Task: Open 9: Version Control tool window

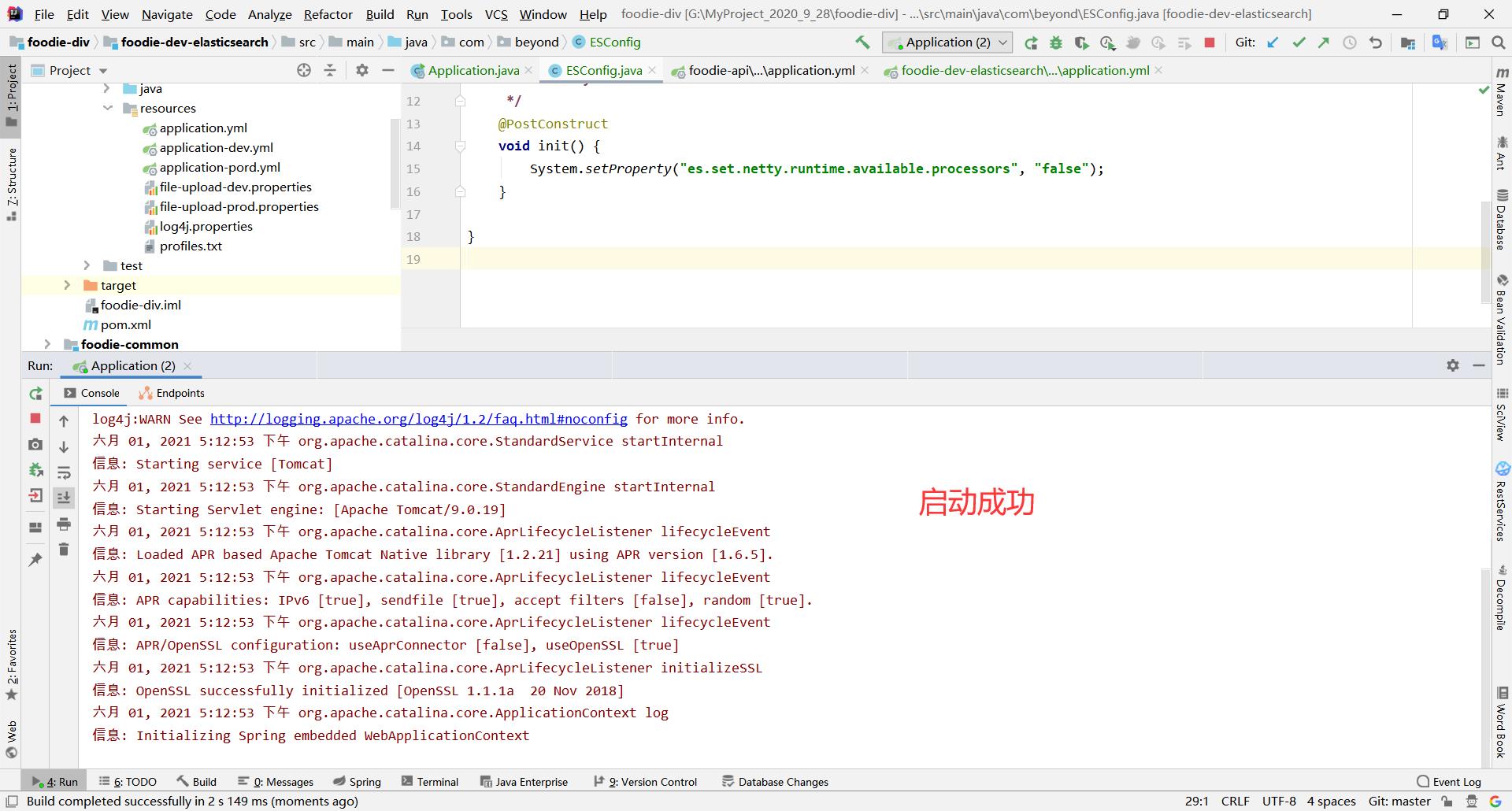Action: (x=645, y=782)
